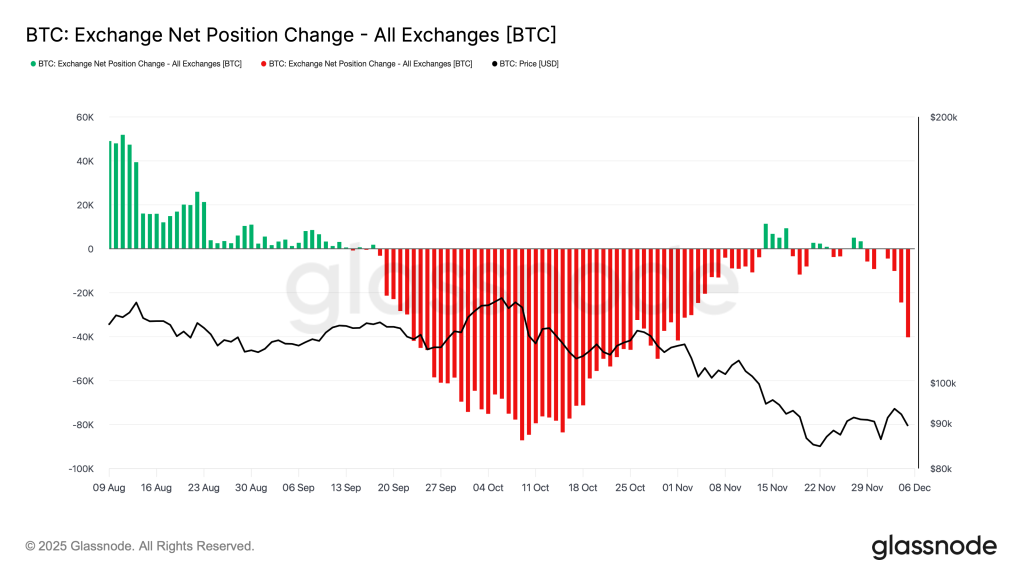Click the 60K left axis label

pyautogui.click(x=85, y=117)
